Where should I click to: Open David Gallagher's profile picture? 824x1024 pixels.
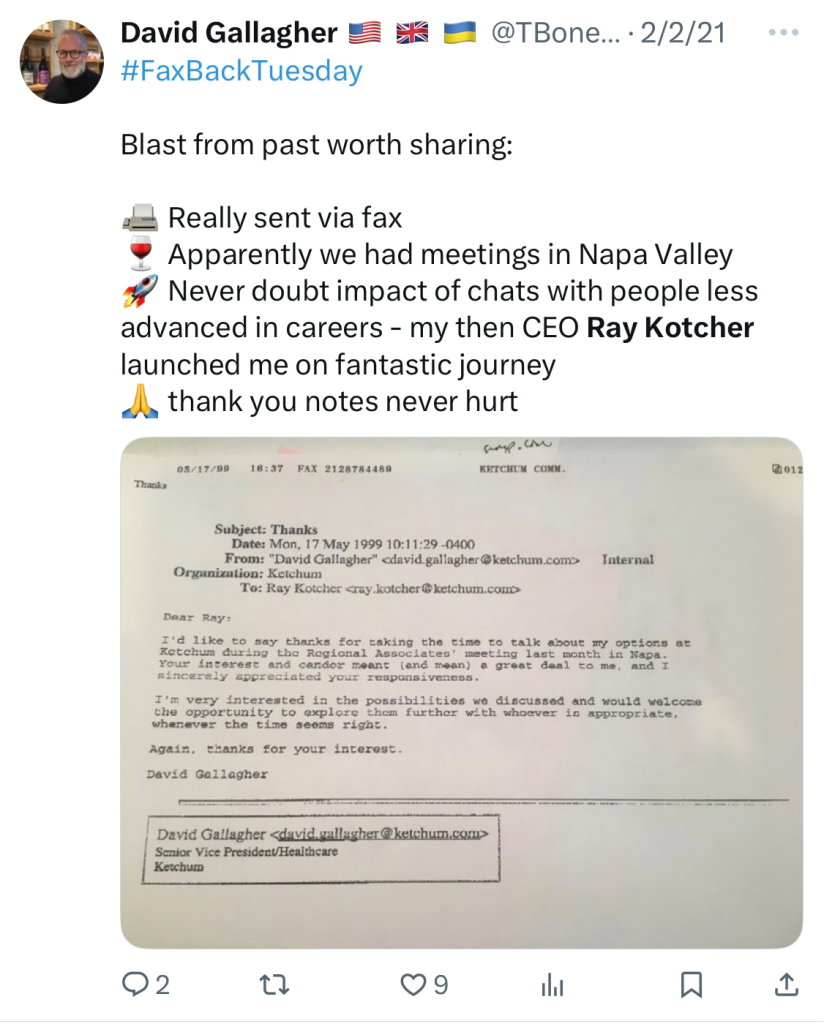point(62,62)
